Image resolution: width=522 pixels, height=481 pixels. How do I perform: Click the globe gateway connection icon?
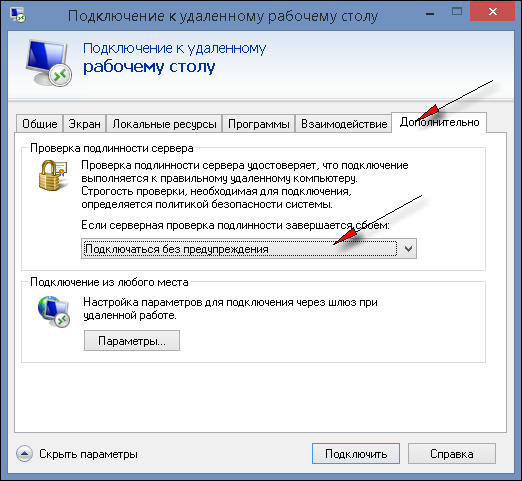pos(54,312)
